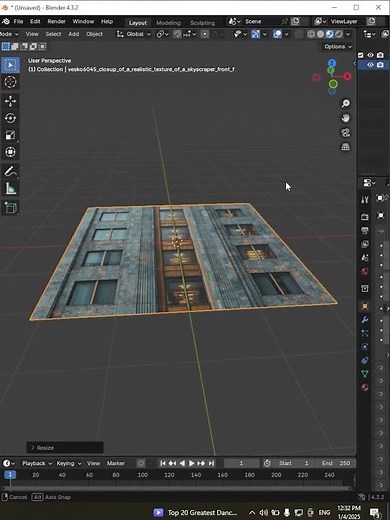Open the Modifiers wrench tab
The height and width of the screenshot is (520, 390).
coord(365,320)
